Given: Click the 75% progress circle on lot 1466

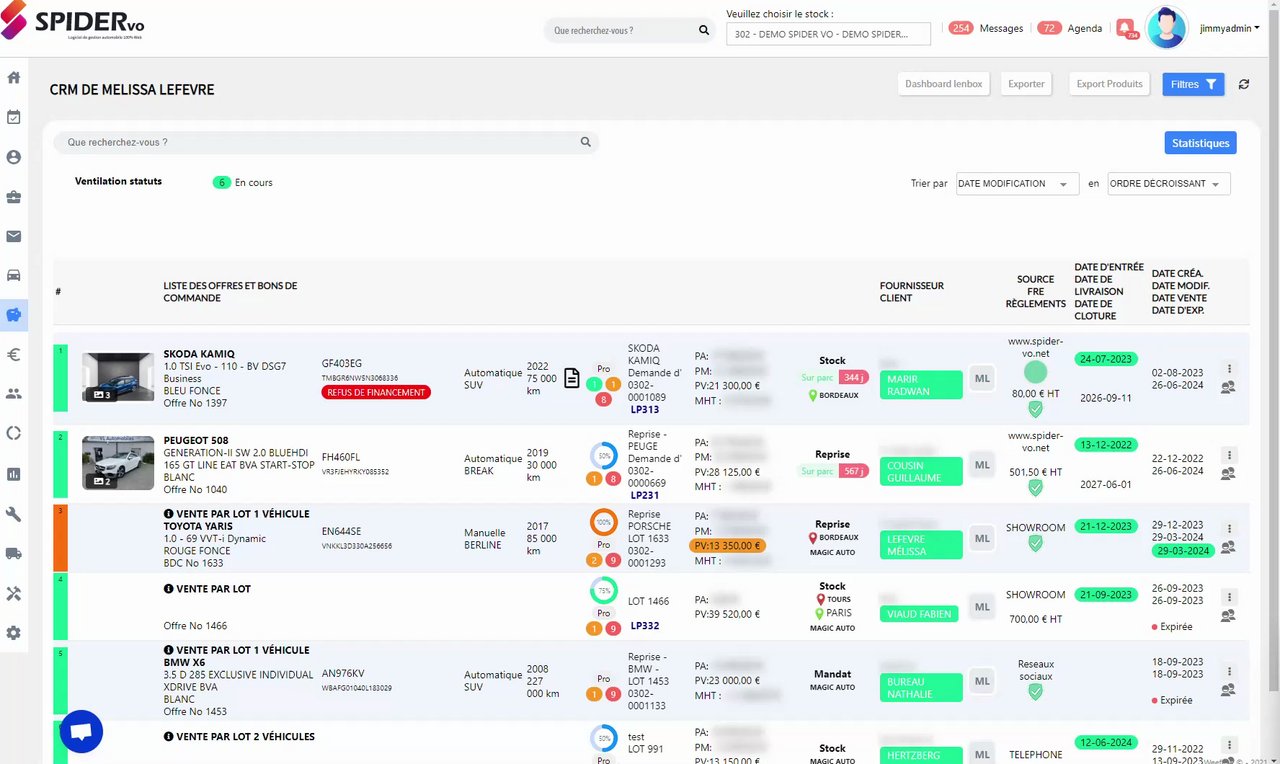Looking at the screenshot, I should tap(604, 590).
